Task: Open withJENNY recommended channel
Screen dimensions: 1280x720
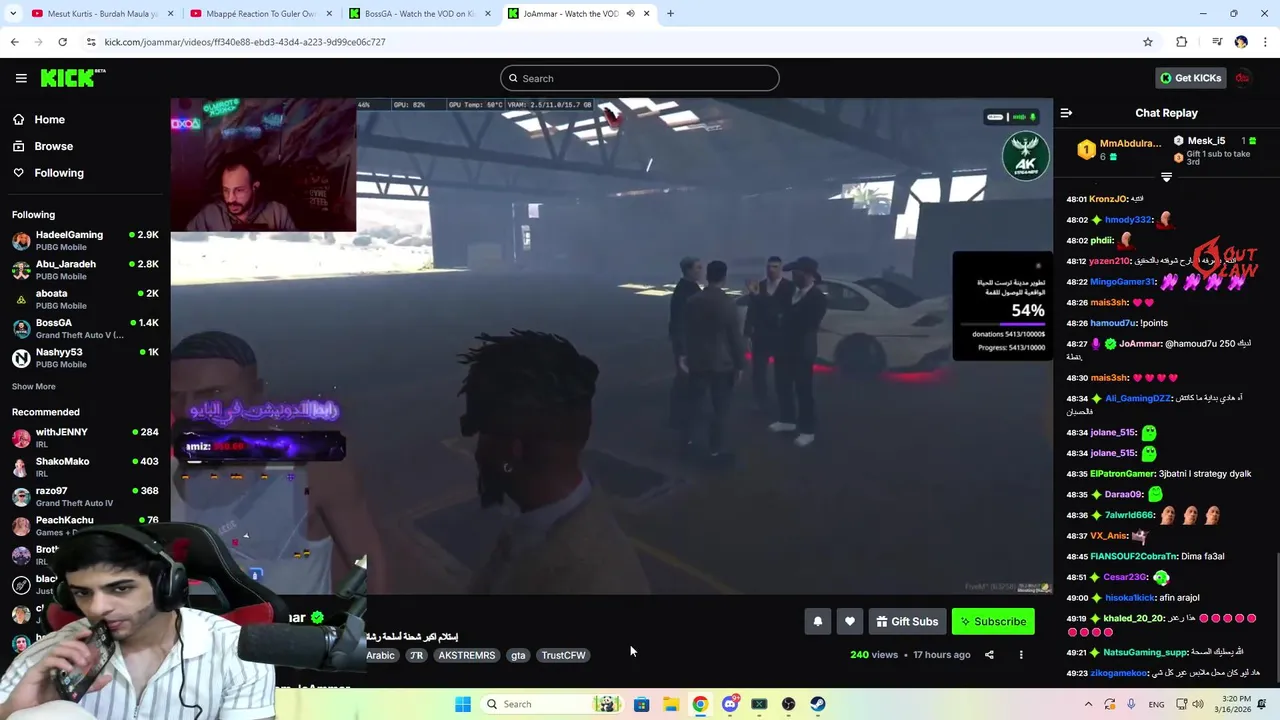Action: click(85, 437)
